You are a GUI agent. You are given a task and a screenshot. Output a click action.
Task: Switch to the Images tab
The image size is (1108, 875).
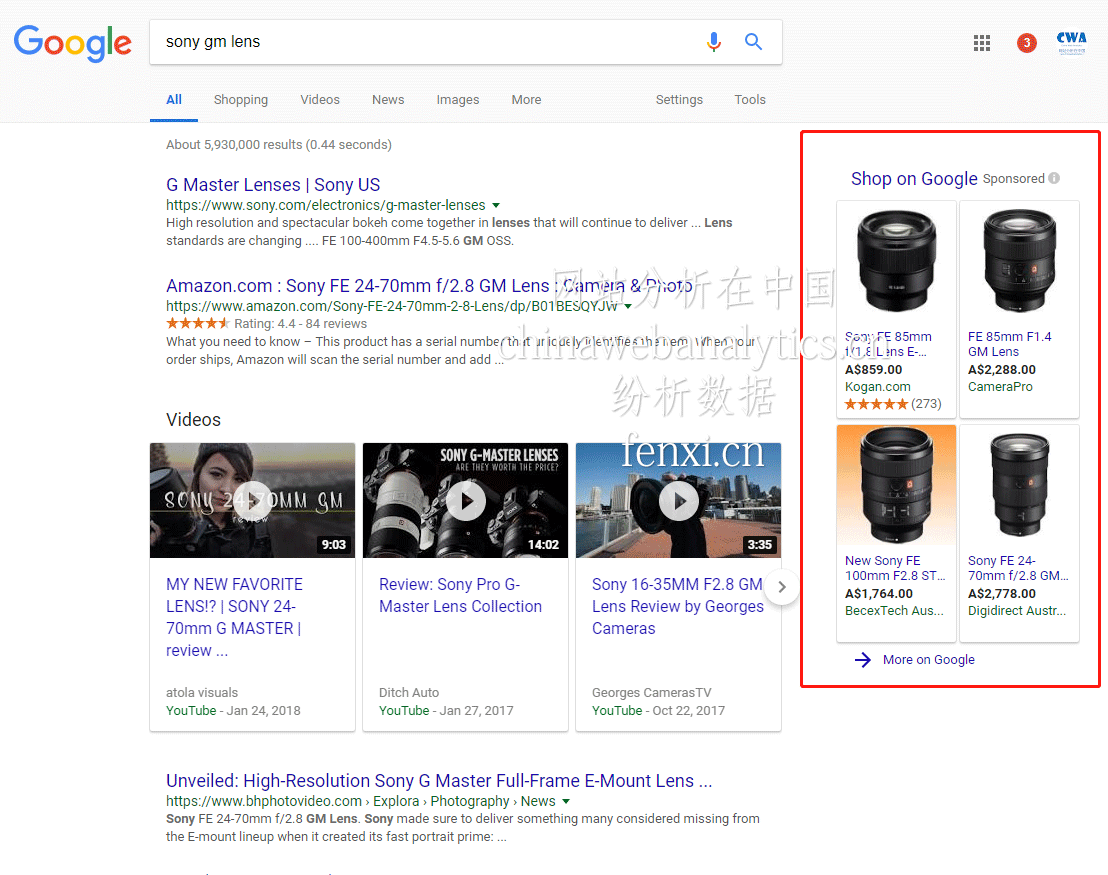pos(457,100)
